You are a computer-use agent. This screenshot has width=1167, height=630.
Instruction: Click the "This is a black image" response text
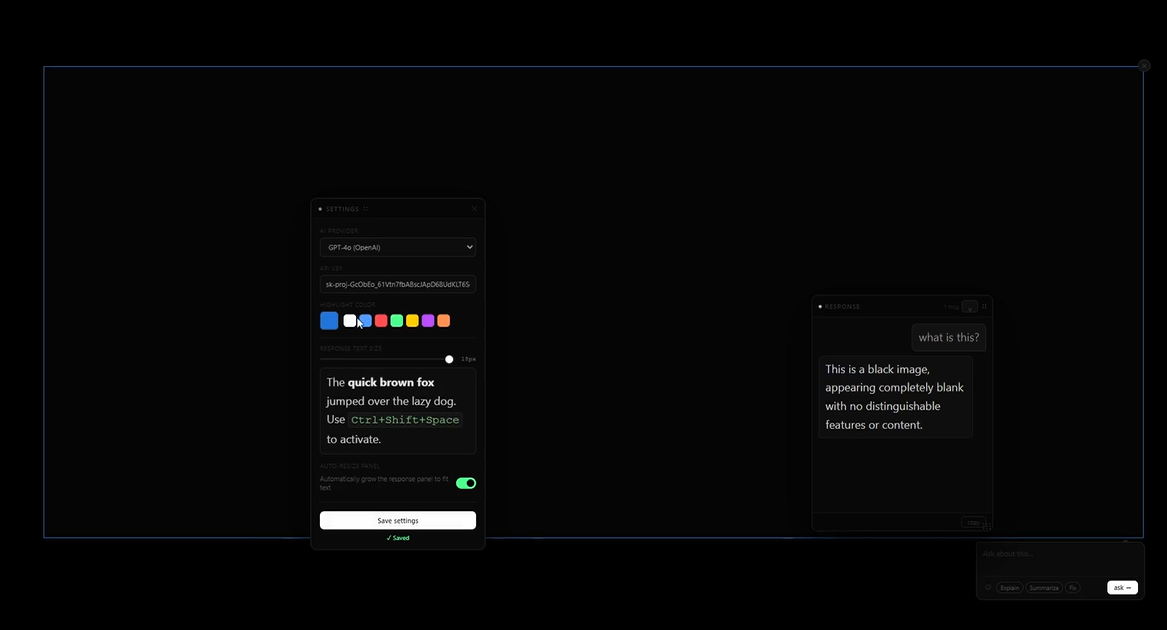[x=895, y=397]
